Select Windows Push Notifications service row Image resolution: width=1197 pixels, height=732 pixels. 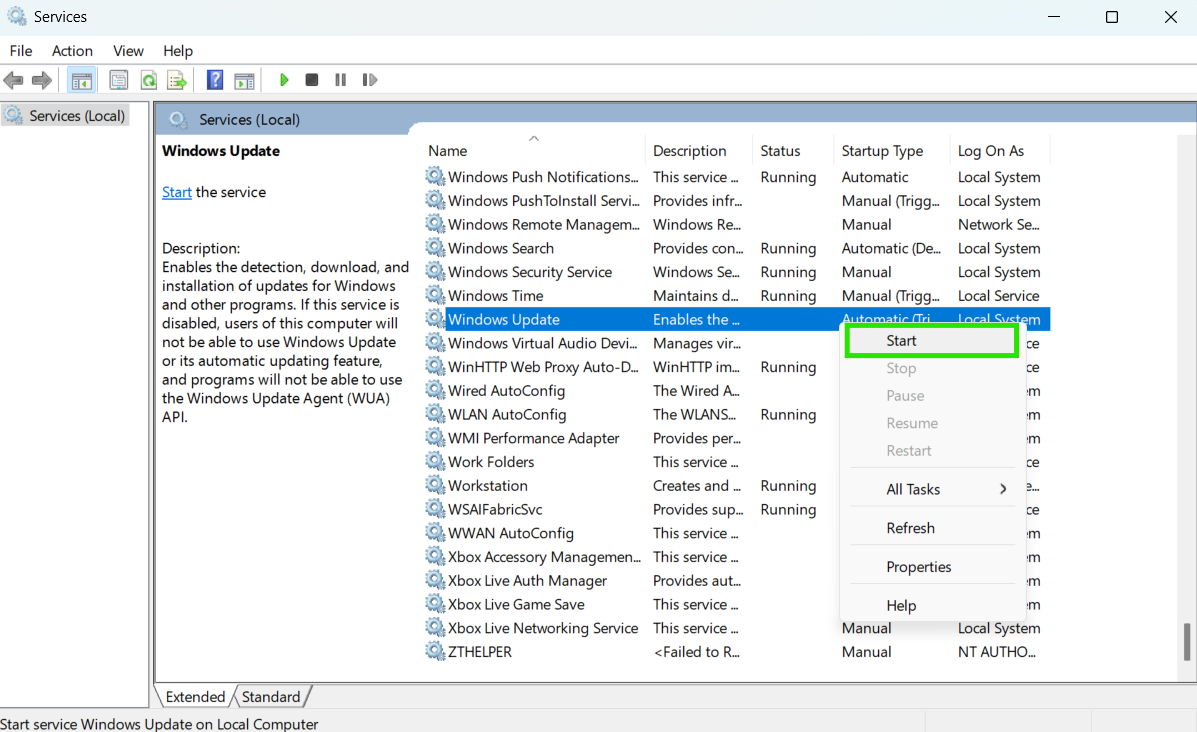[737, 176]
